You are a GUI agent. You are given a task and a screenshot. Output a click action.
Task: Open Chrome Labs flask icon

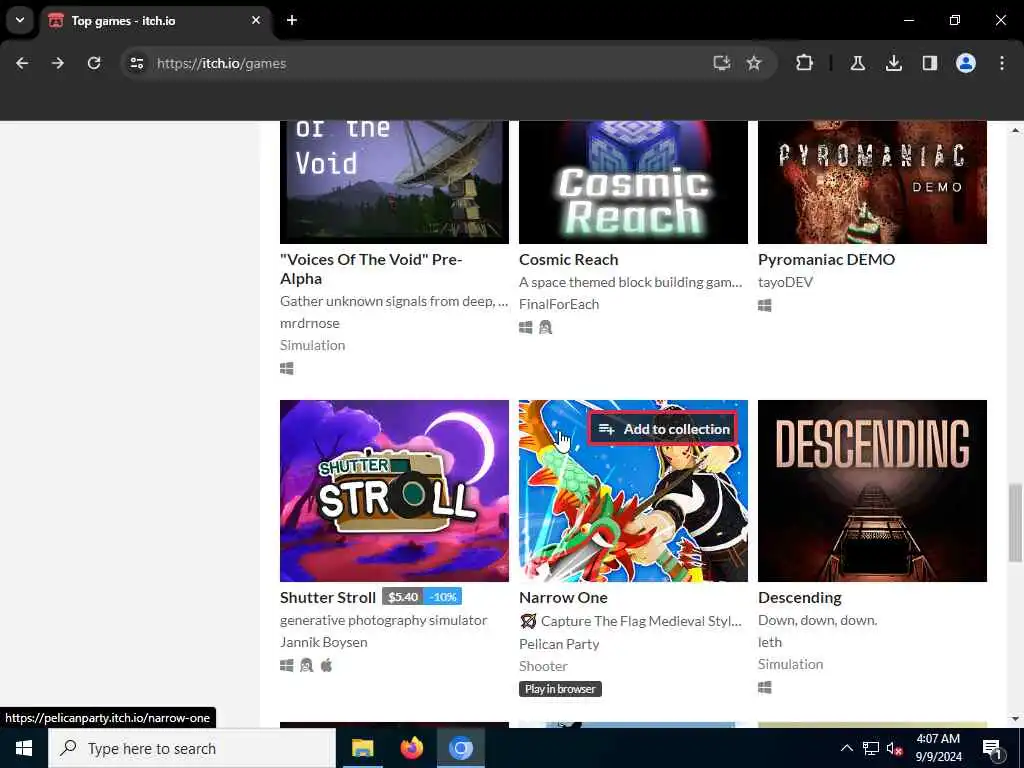(x=857, y=63)
